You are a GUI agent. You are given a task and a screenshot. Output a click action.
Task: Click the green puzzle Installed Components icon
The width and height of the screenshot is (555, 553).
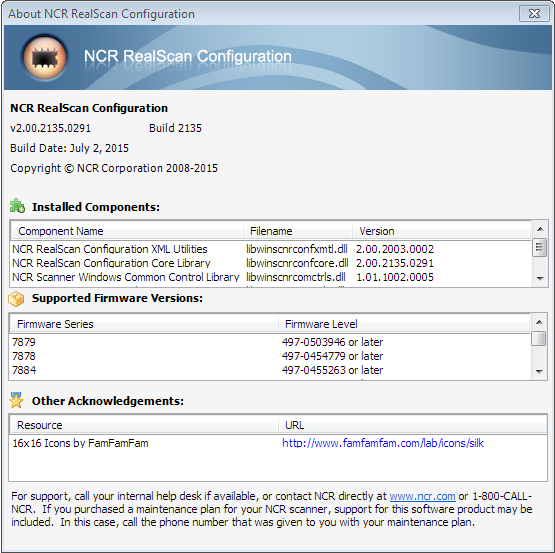17,206
